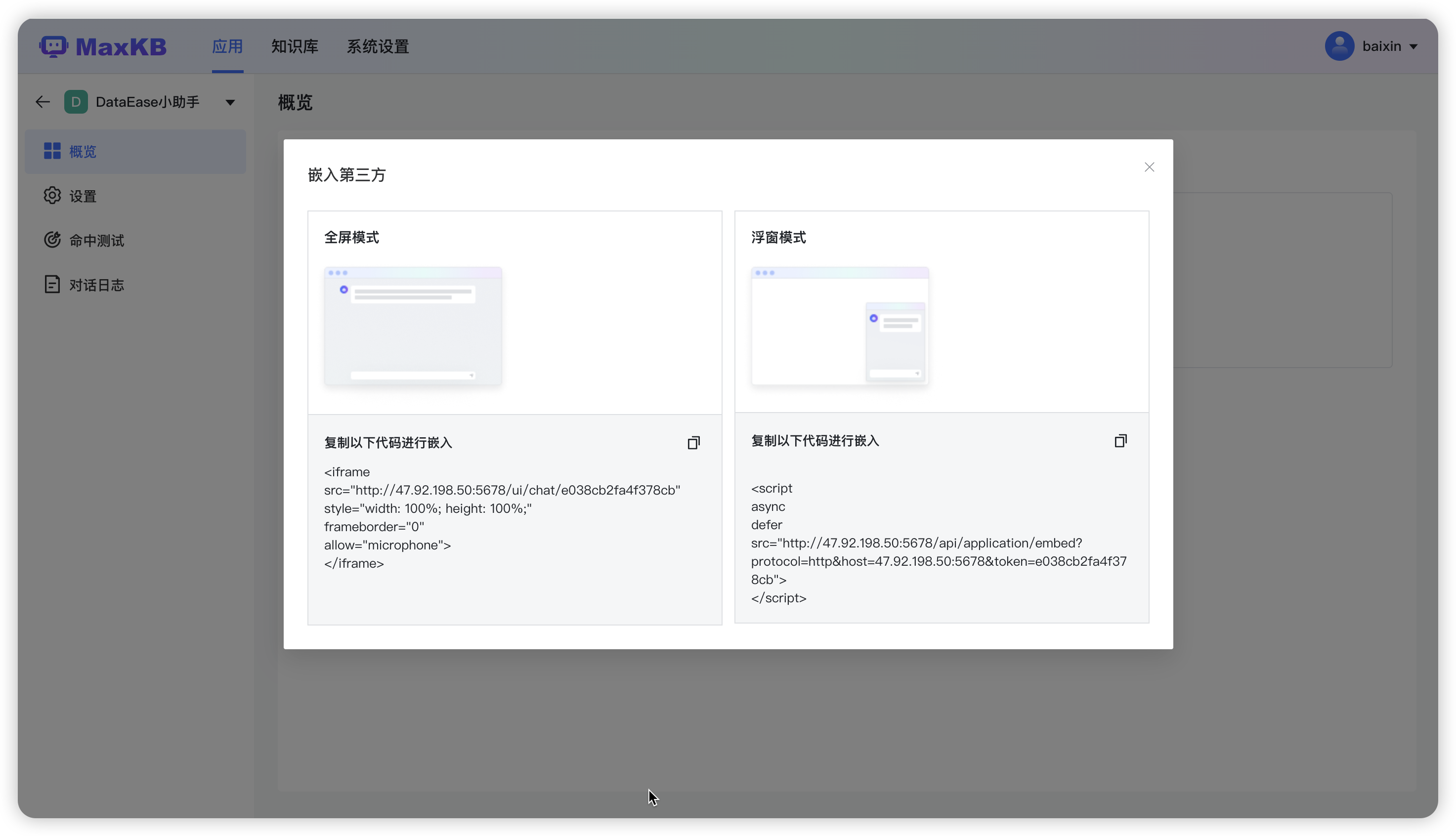Viewport: 1456px width, 836px height.
Task: Click the 设置 gear icon
Action: pyautogui.click(x=52, y=195)
